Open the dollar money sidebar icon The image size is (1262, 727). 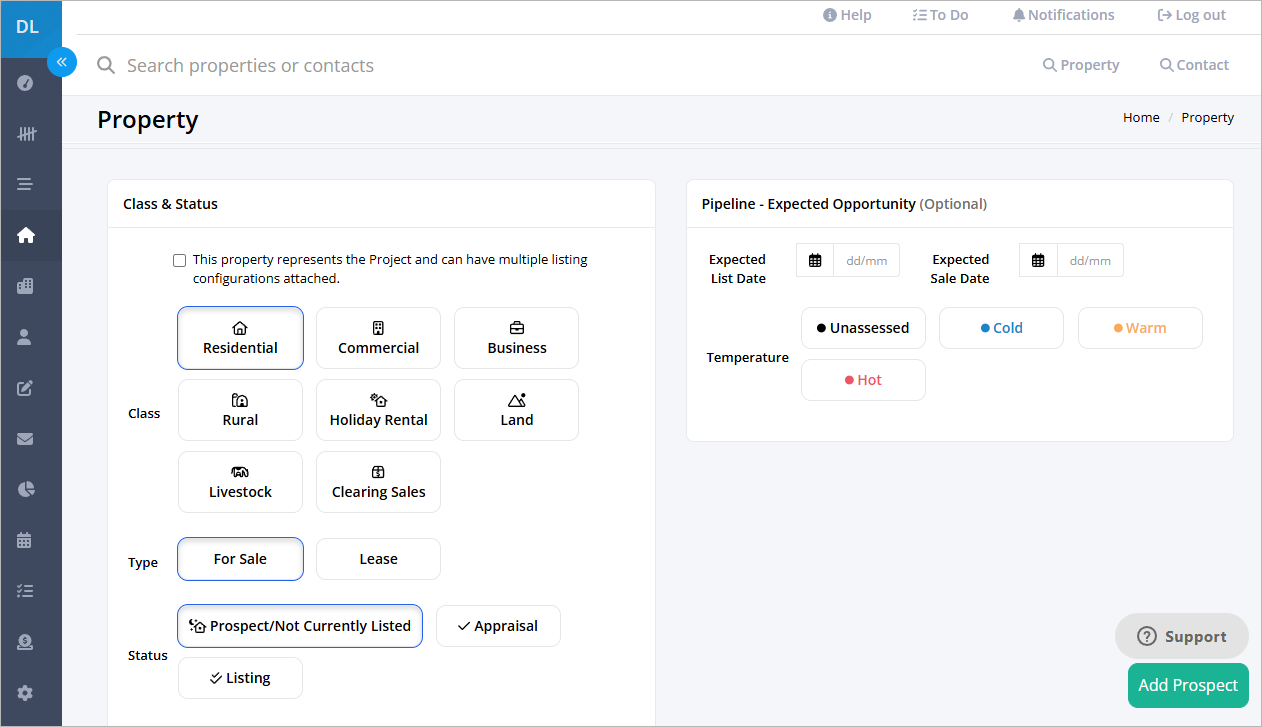(26, 642)
